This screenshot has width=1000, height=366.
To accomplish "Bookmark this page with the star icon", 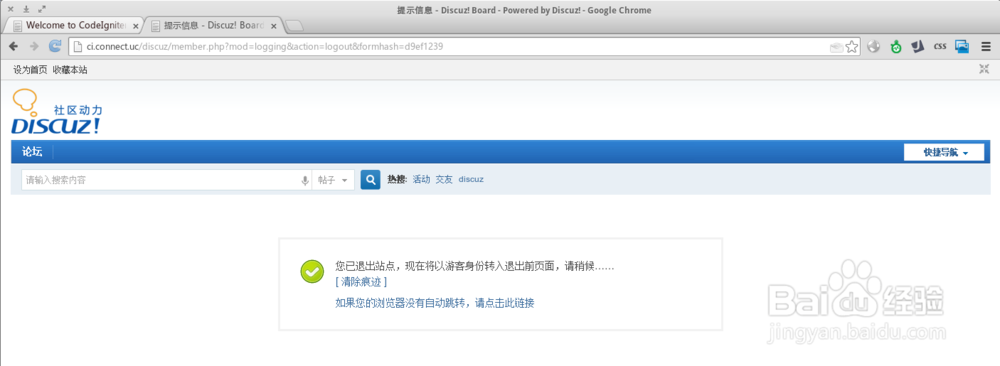I will click(852, 47).
